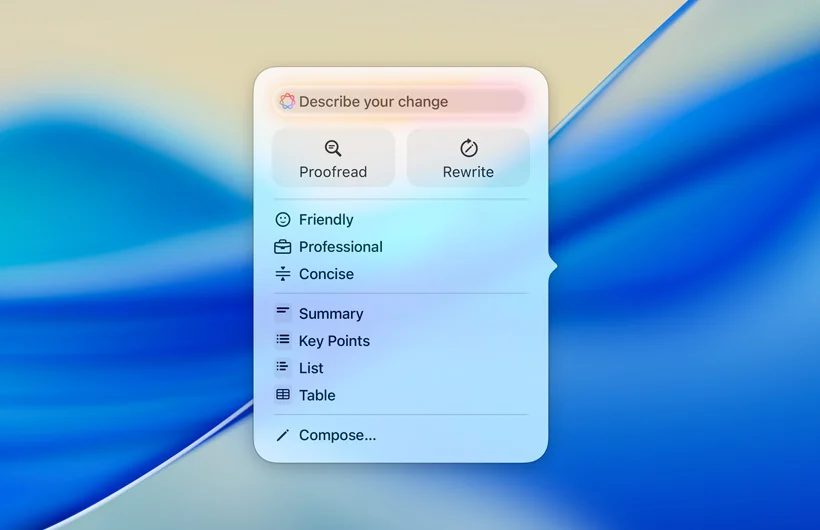Image resolution: width=820 pixels, height=530 pixels.
Task: Click the paragraph icon beside Summary
Action: click(283, 312)
